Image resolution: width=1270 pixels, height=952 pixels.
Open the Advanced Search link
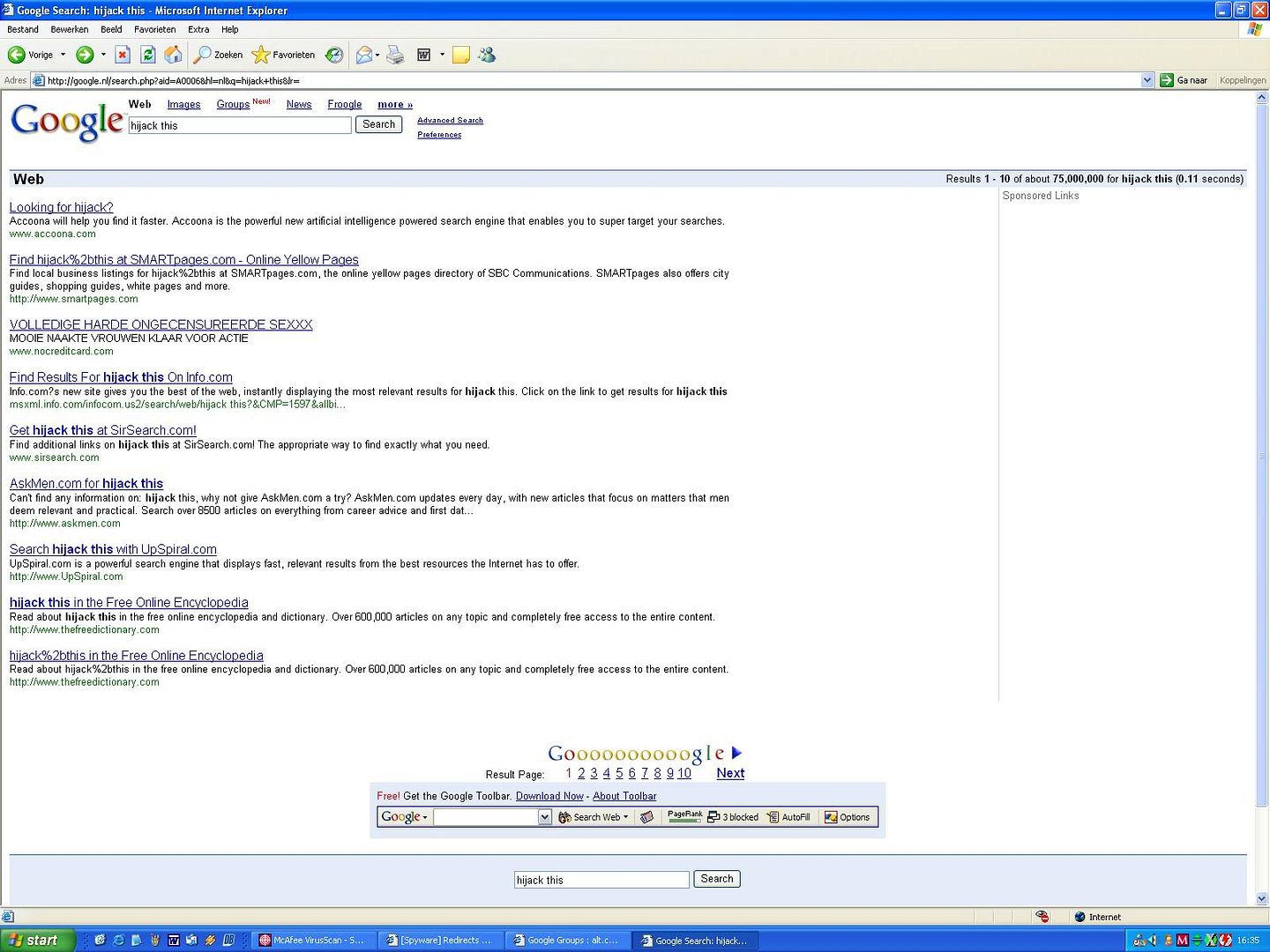coord(450,121)
